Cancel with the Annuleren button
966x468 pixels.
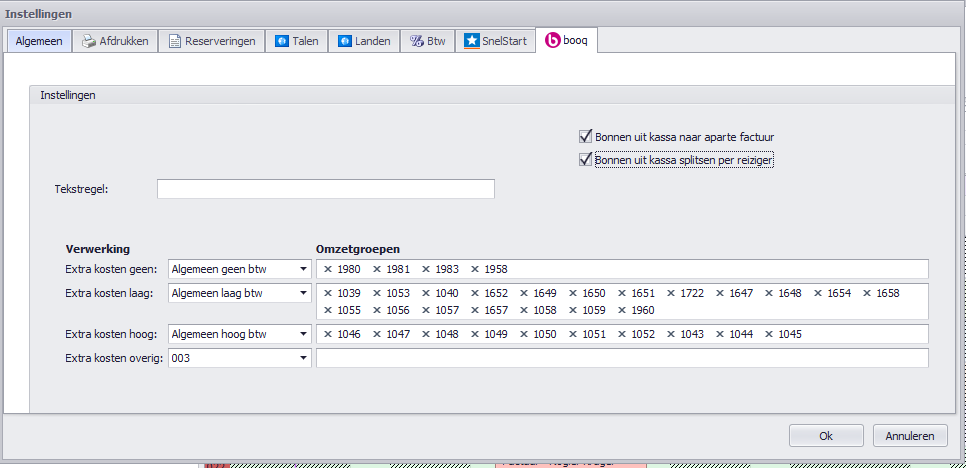(x=910, y=435)
